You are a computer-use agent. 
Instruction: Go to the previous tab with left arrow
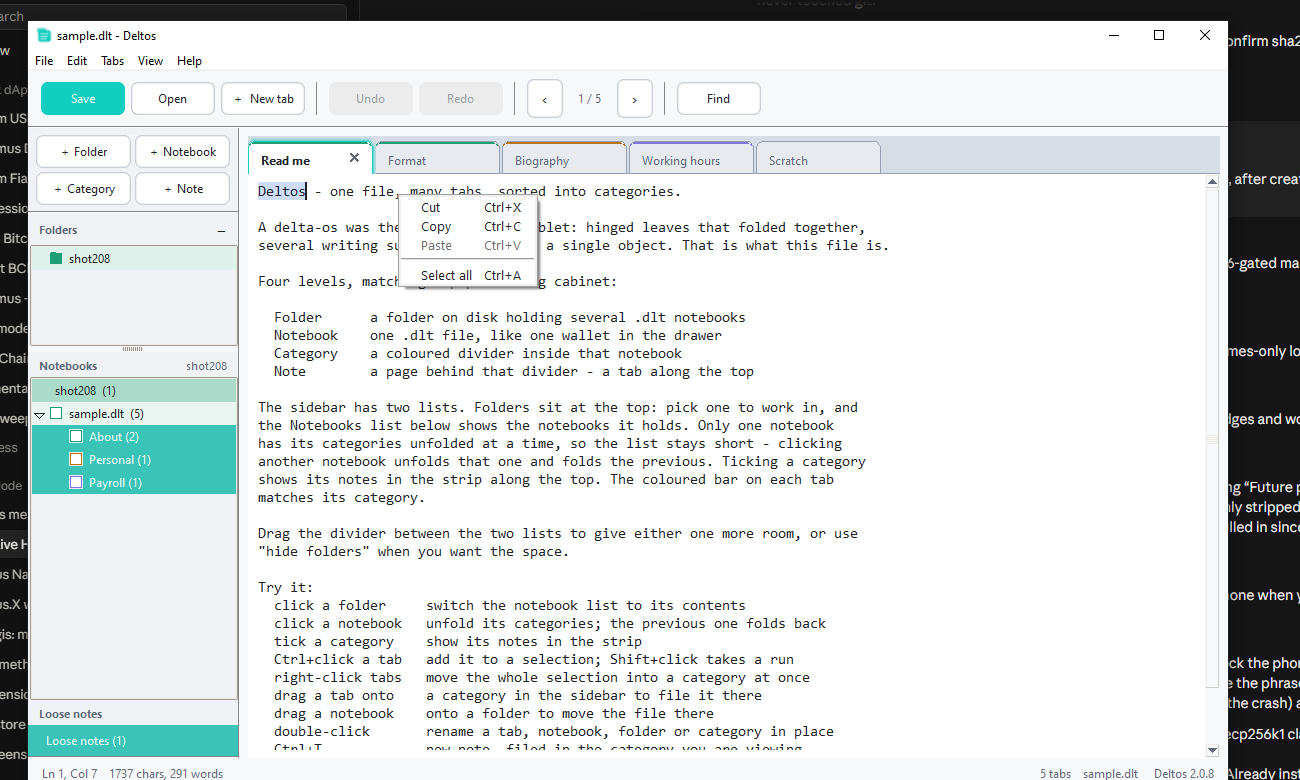click(545, 99)
